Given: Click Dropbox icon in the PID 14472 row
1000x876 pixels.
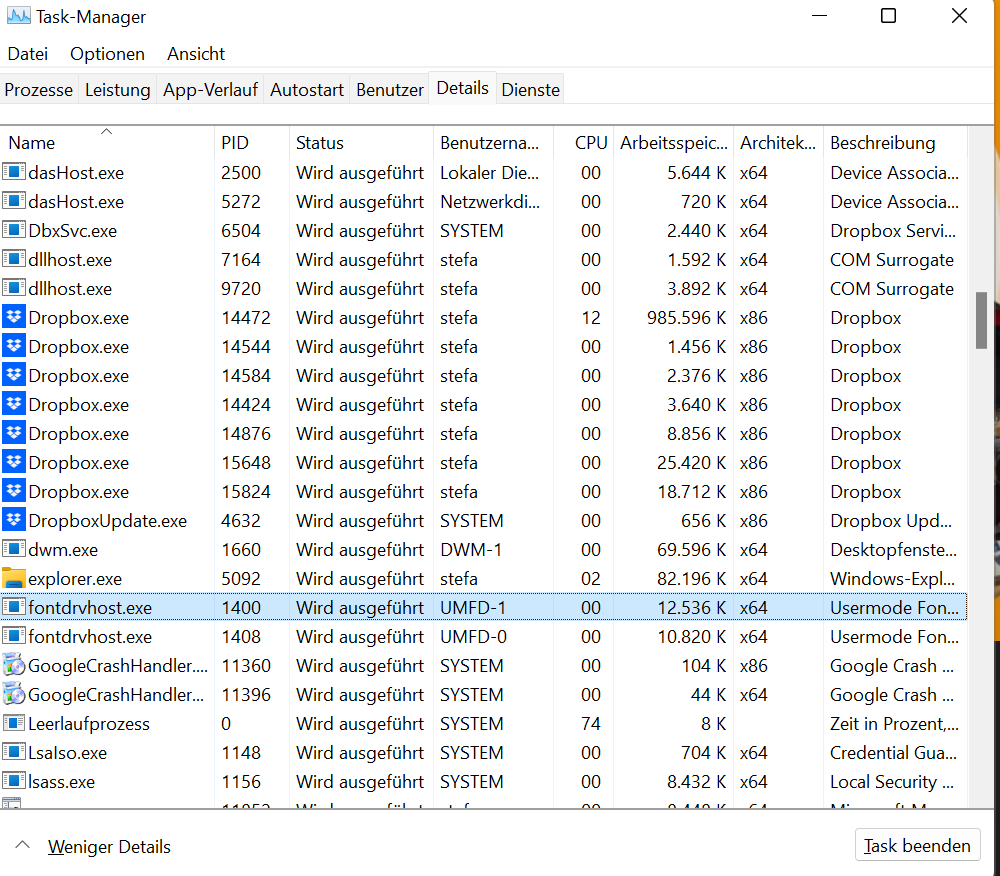Looking at the screenshot, I should (x=13, y=317).
